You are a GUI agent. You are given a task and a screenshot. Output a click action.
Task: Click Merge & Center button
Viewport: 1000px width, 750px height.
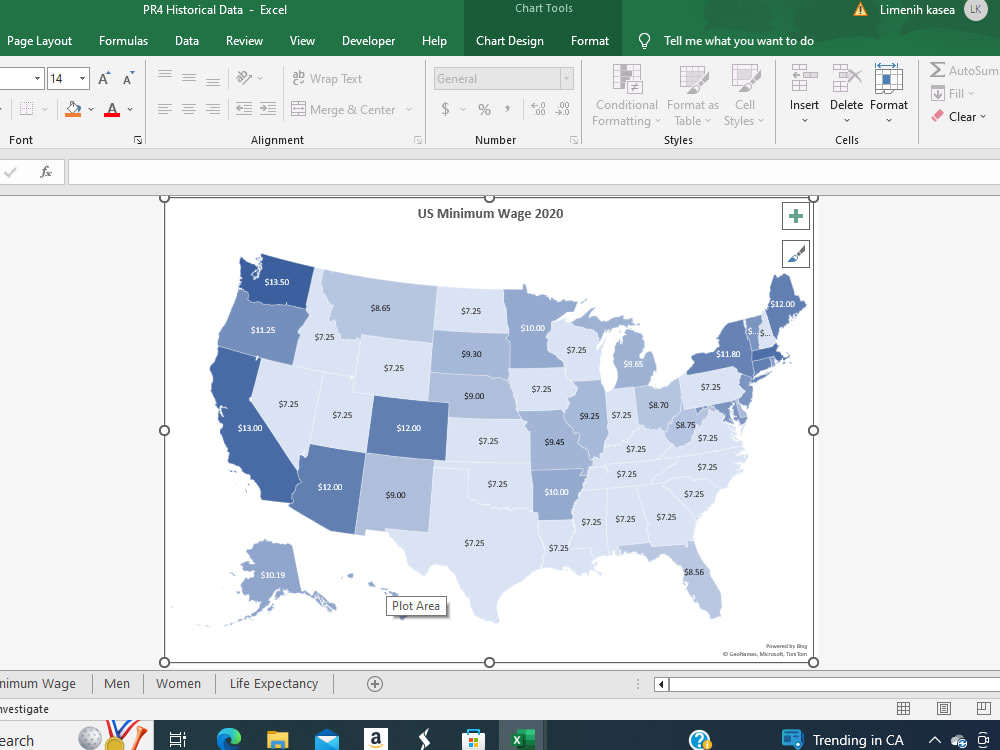tap(343, 109)
